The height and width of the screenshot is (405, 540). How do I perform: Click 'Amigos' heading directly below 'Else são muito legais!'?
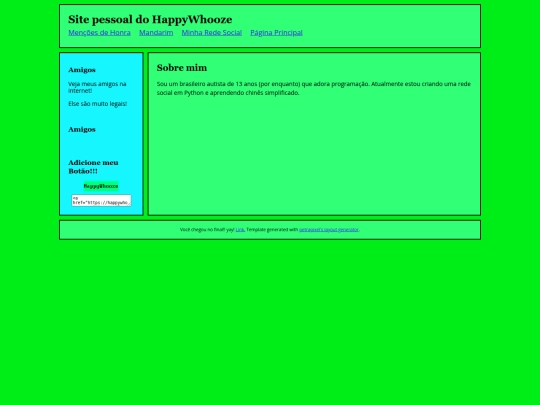point(82,129)
